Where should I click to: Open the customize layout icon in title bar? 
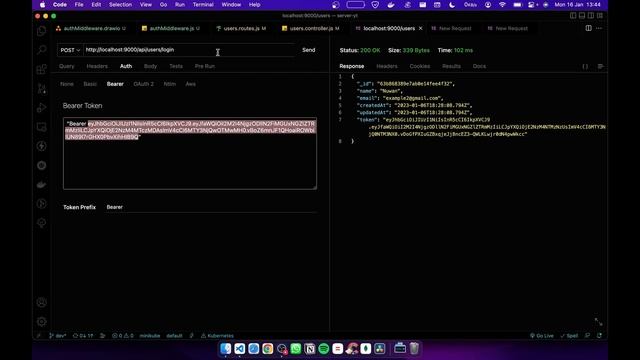600,16
